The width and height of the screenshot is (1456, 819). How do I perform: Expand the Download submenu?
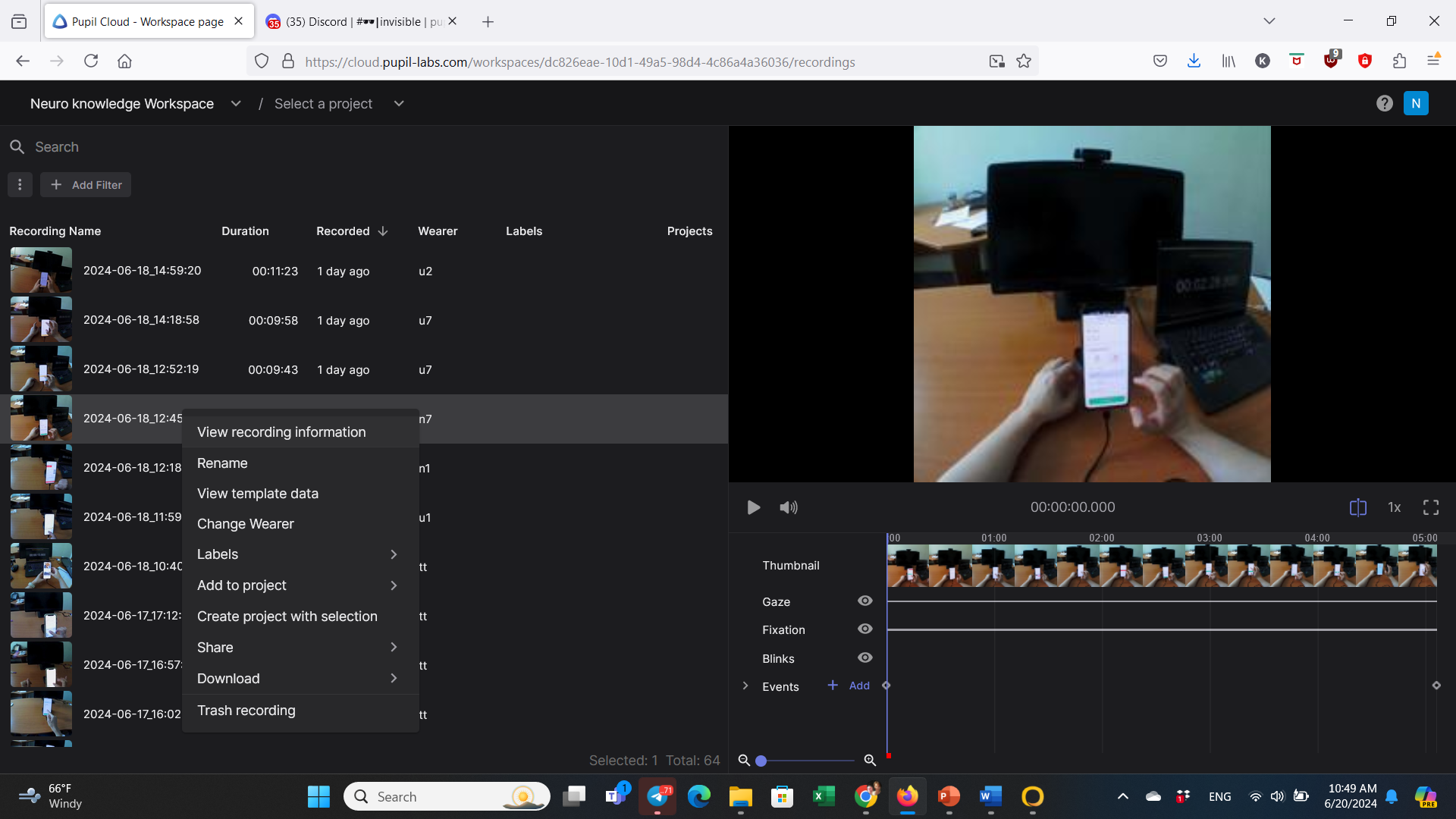[x=300, y=679]
